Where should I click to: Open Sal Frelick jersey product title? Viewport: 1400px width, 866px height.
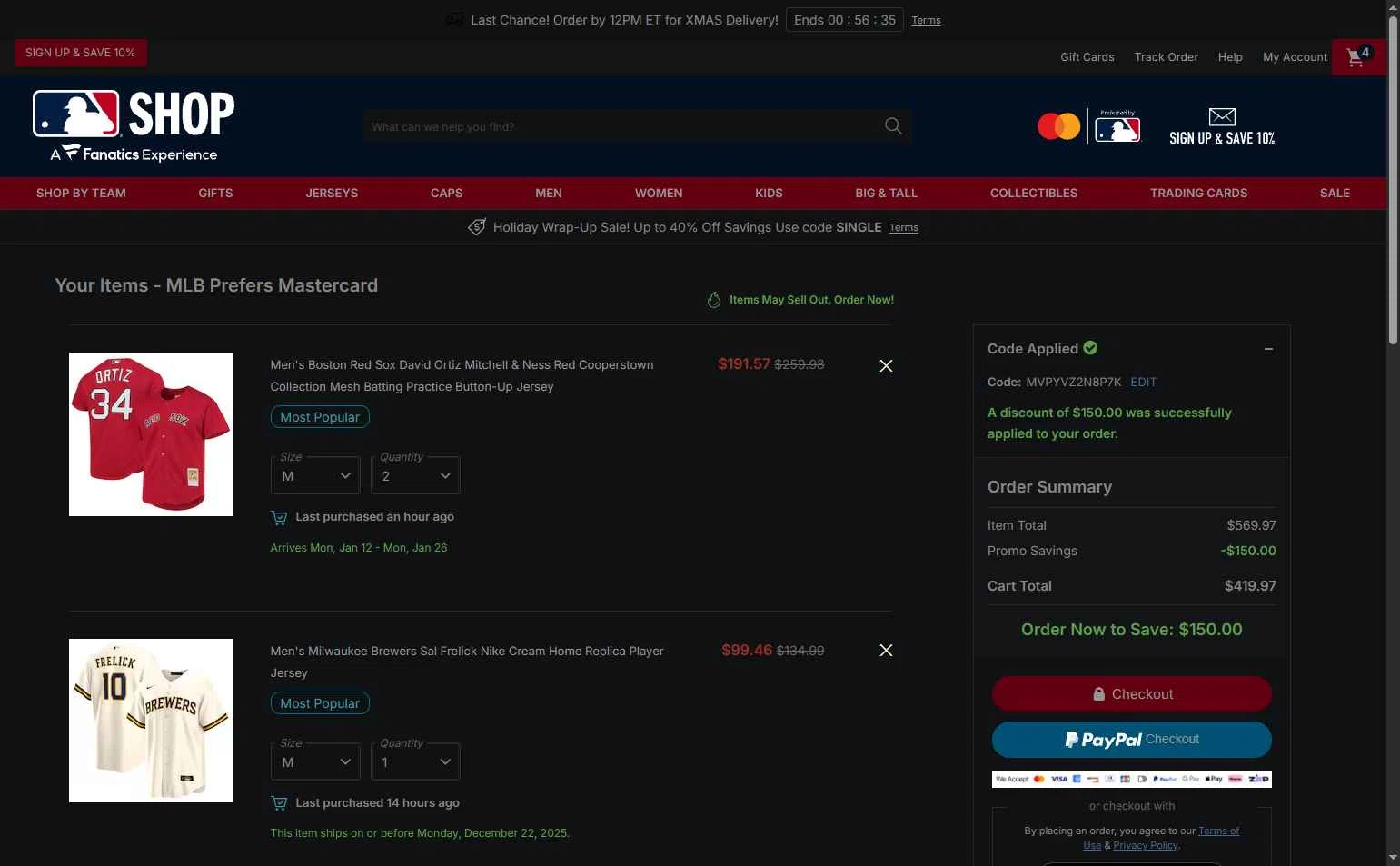(x=467, y=662)
